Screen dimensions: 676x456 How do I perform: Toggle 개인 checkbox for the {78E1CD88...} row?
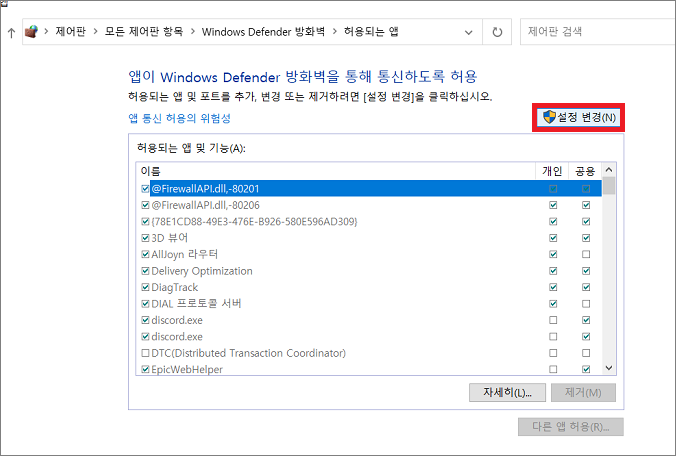click(x=553, y=222)
